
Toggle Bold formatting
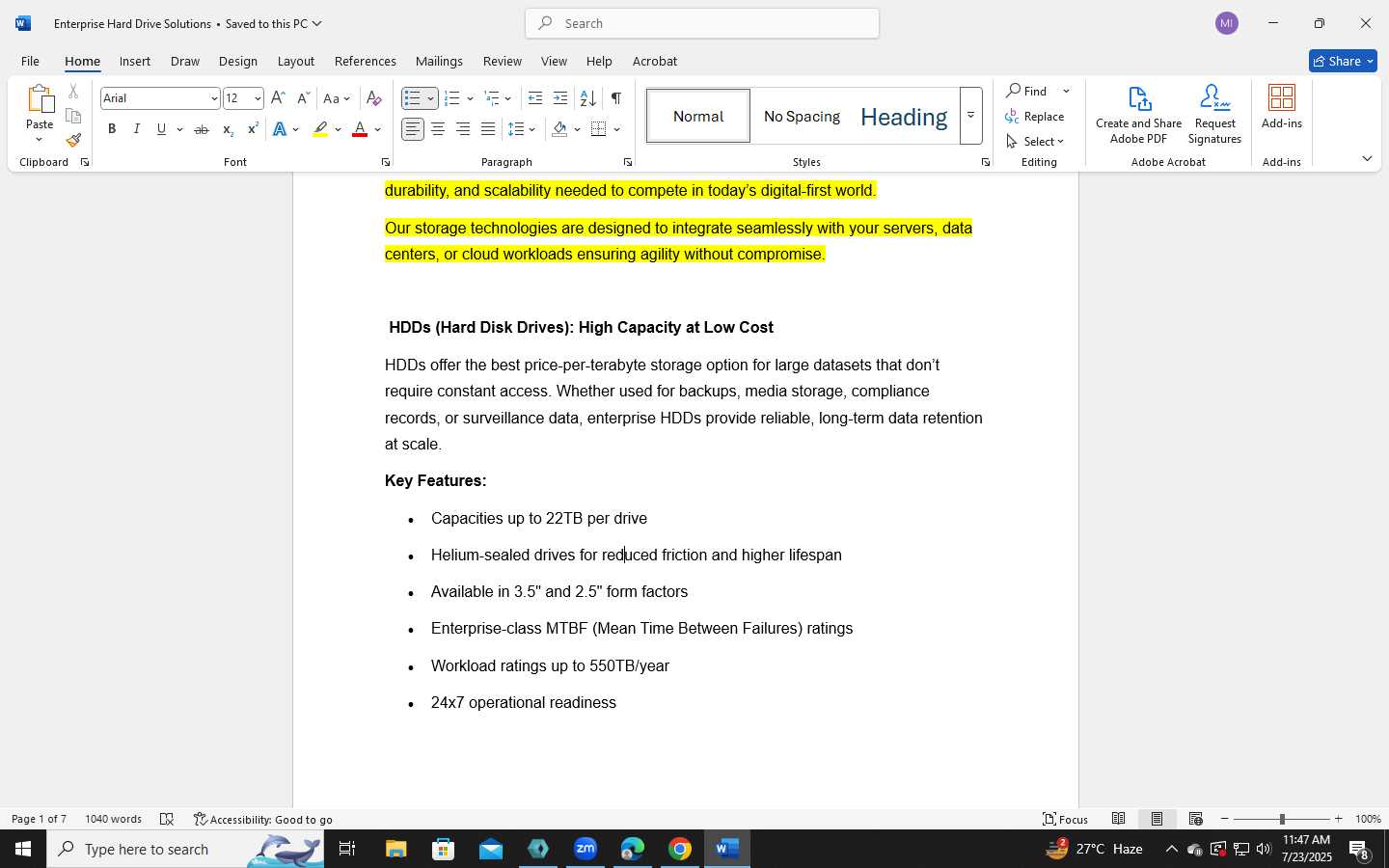click(x=112, y=129)
